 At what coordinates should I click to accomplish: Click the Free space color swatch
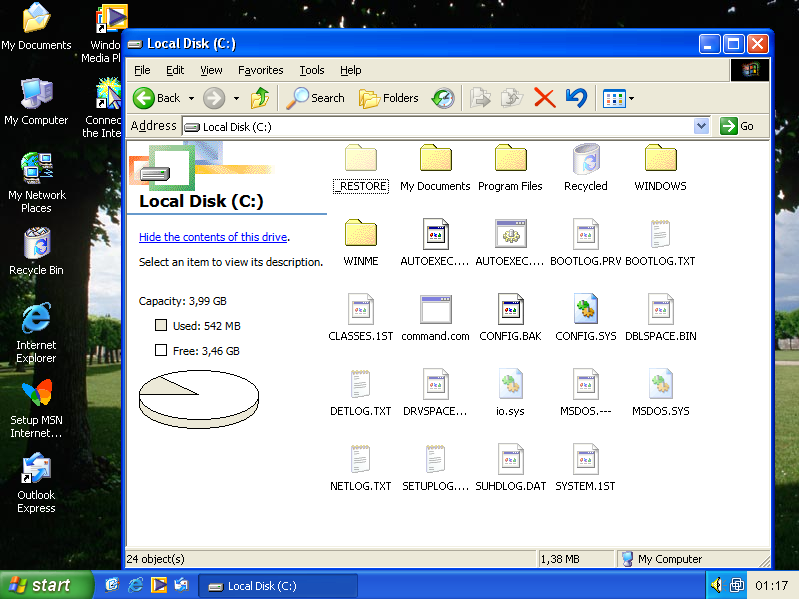coord(161,350)
